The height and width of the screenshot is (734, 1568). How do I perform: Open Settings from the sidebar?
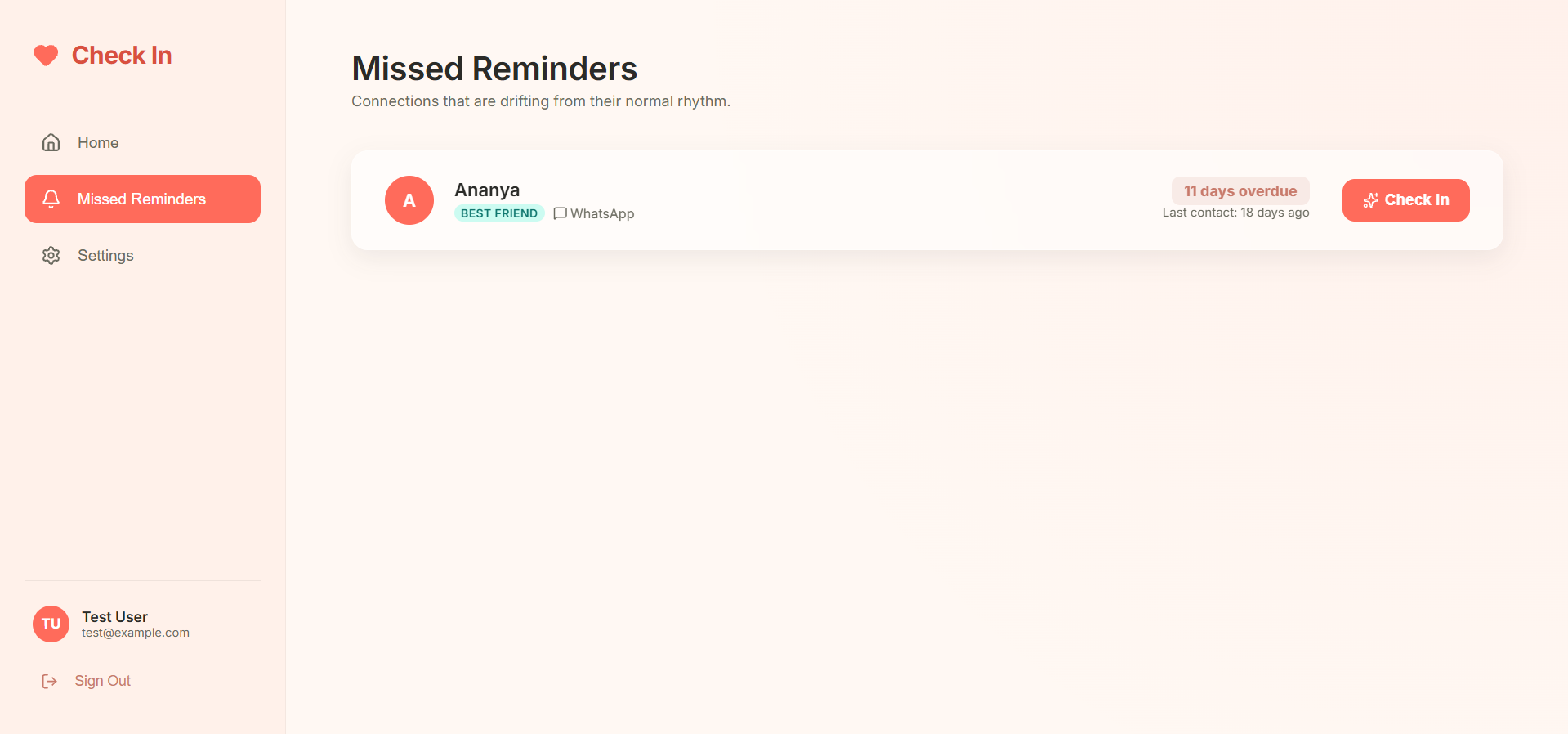(x=142, y=255)
